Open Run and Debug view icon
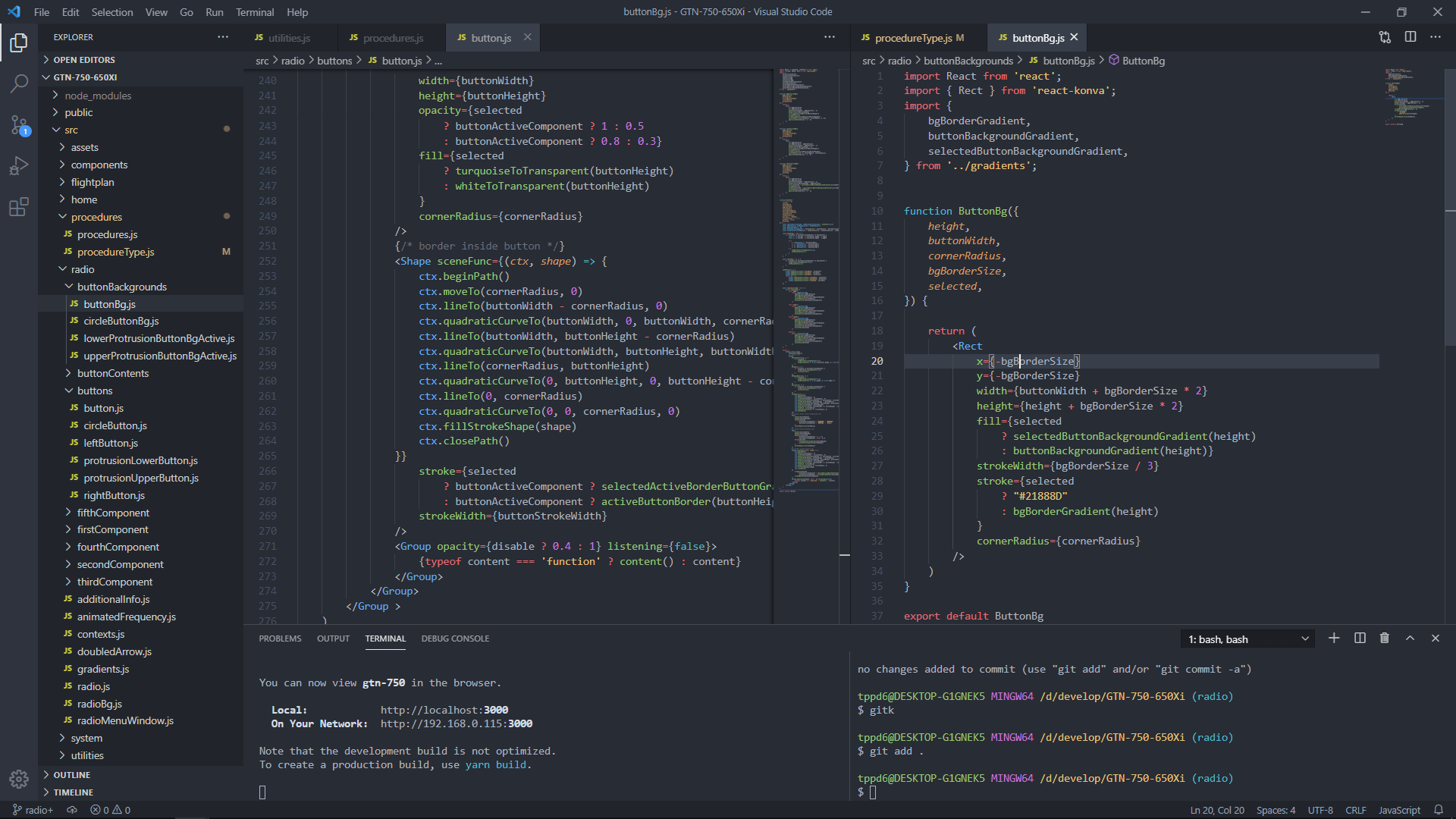 click(19, 165)
